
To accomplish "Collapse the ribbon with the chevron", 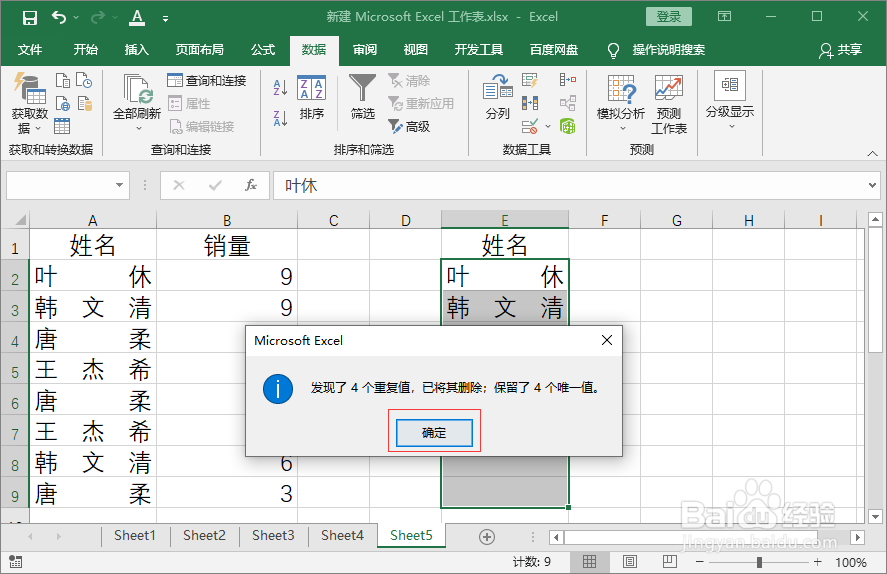I will coord(872,153).
